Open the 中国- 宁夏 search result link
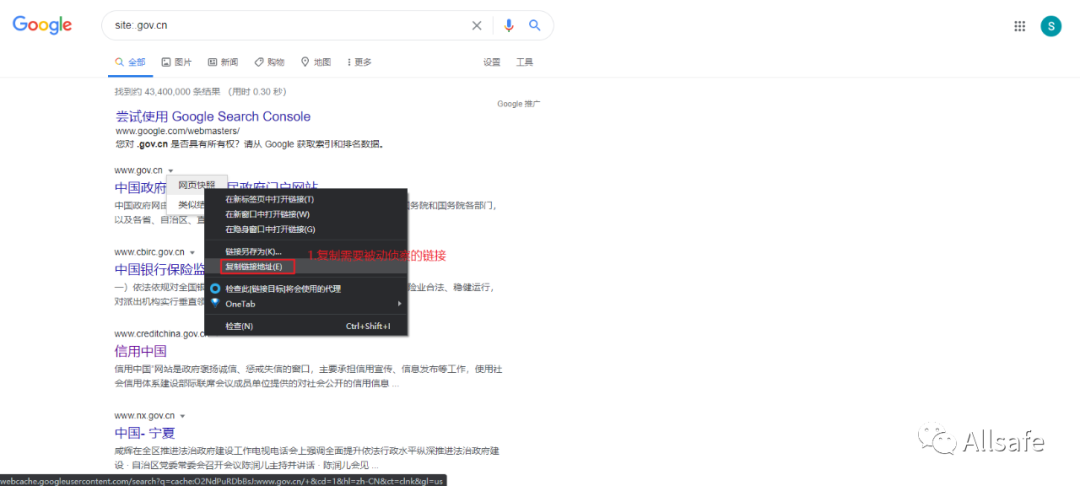 click(145, 433)
